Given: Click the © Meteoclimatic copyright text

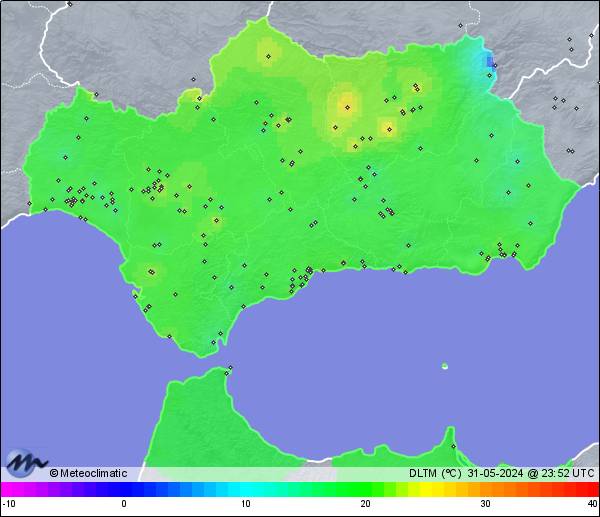Looking at the screenshot, I should 88,473.
